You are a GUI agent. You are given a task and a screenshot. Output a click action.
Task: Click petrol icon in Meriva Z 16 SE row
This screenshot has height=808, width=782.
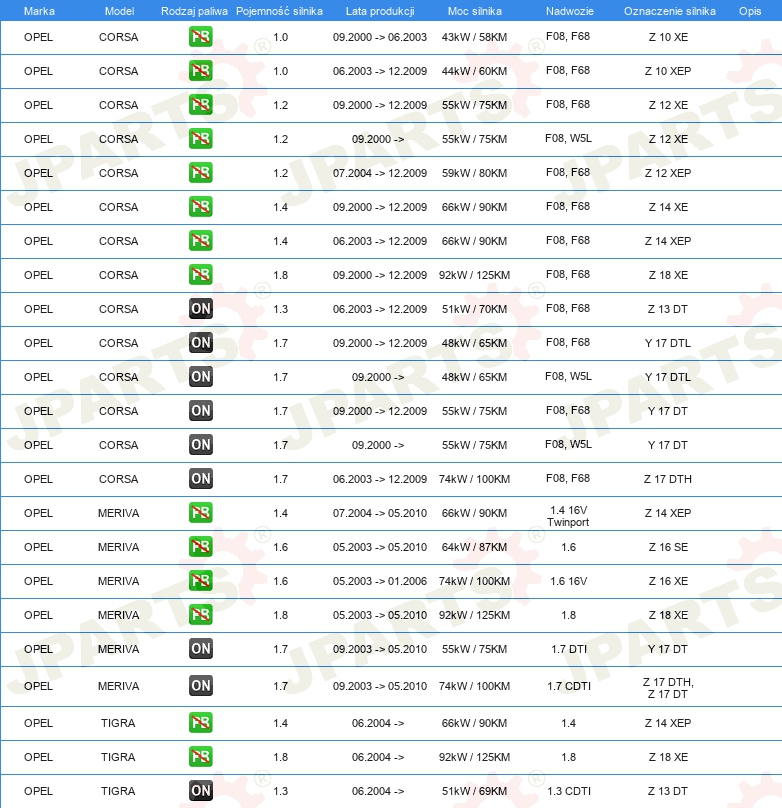(x=200, y=547)
